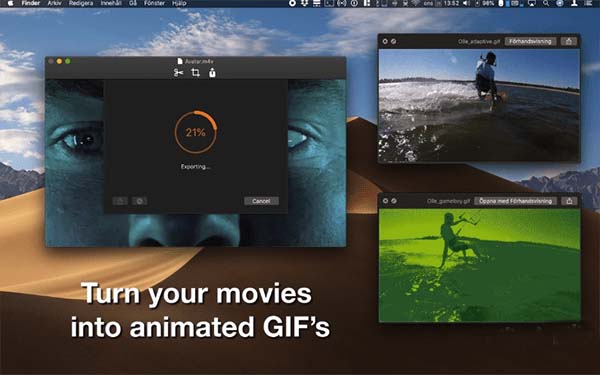Click the Olle_adaptive.gif file name

(479, 41)
